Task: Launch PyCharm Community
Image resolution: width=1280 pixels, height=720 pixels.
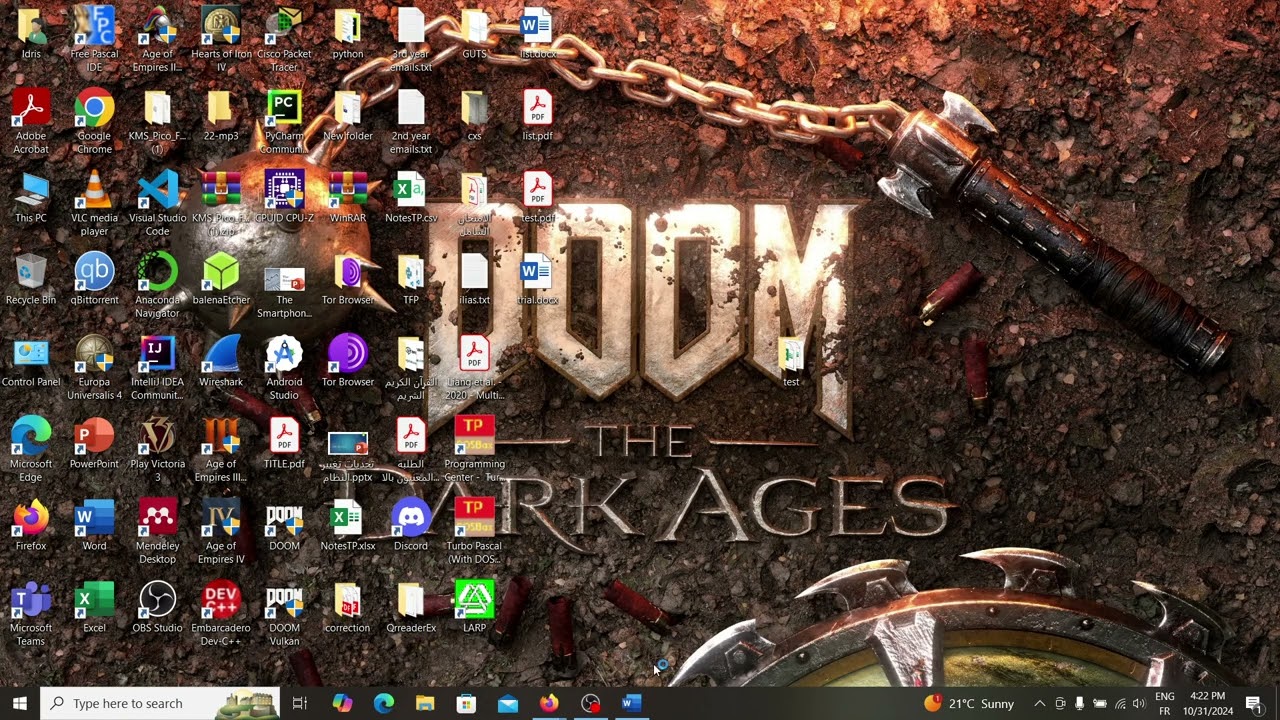Action: [x=284, y=121]
